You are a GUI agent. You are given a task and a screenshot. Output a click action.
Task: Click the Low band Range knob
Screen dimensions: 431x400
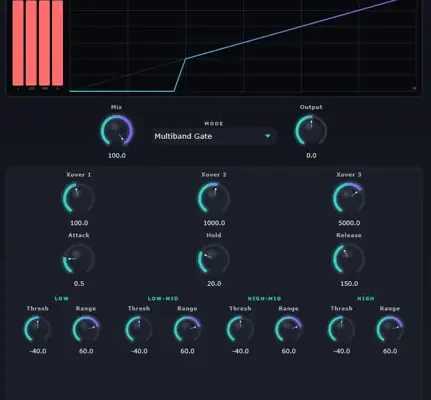(86, 329)
